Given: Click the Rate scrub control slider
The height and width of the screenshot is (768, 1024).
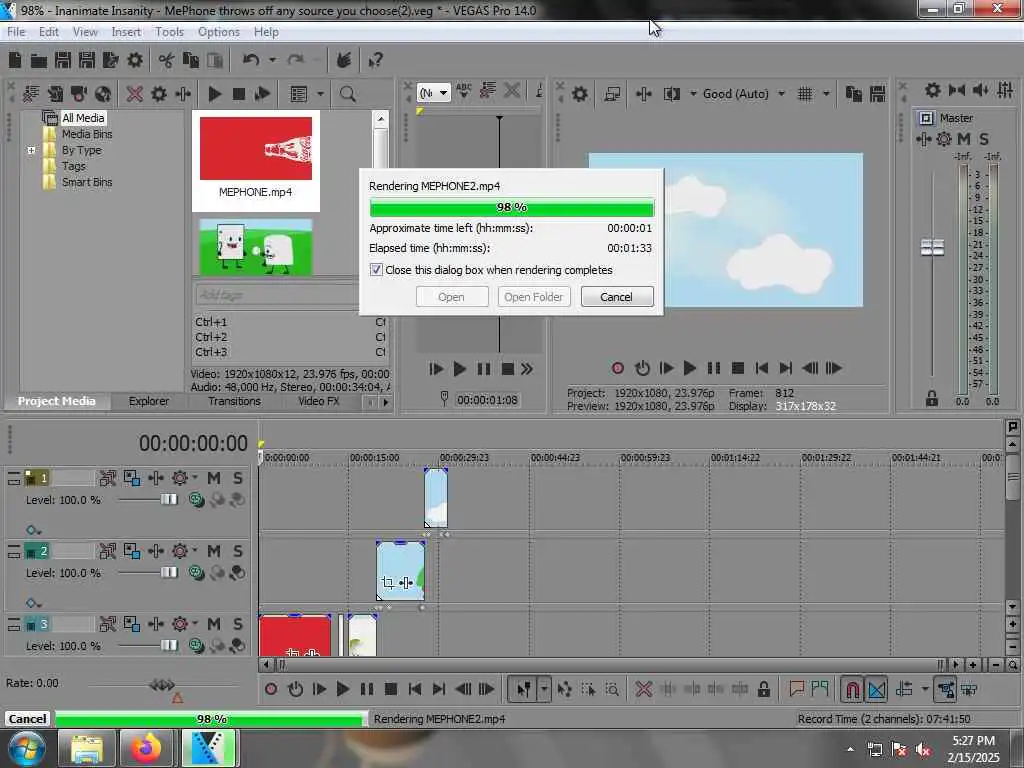Looking at the screenshot, I should [x=162, y=684].
